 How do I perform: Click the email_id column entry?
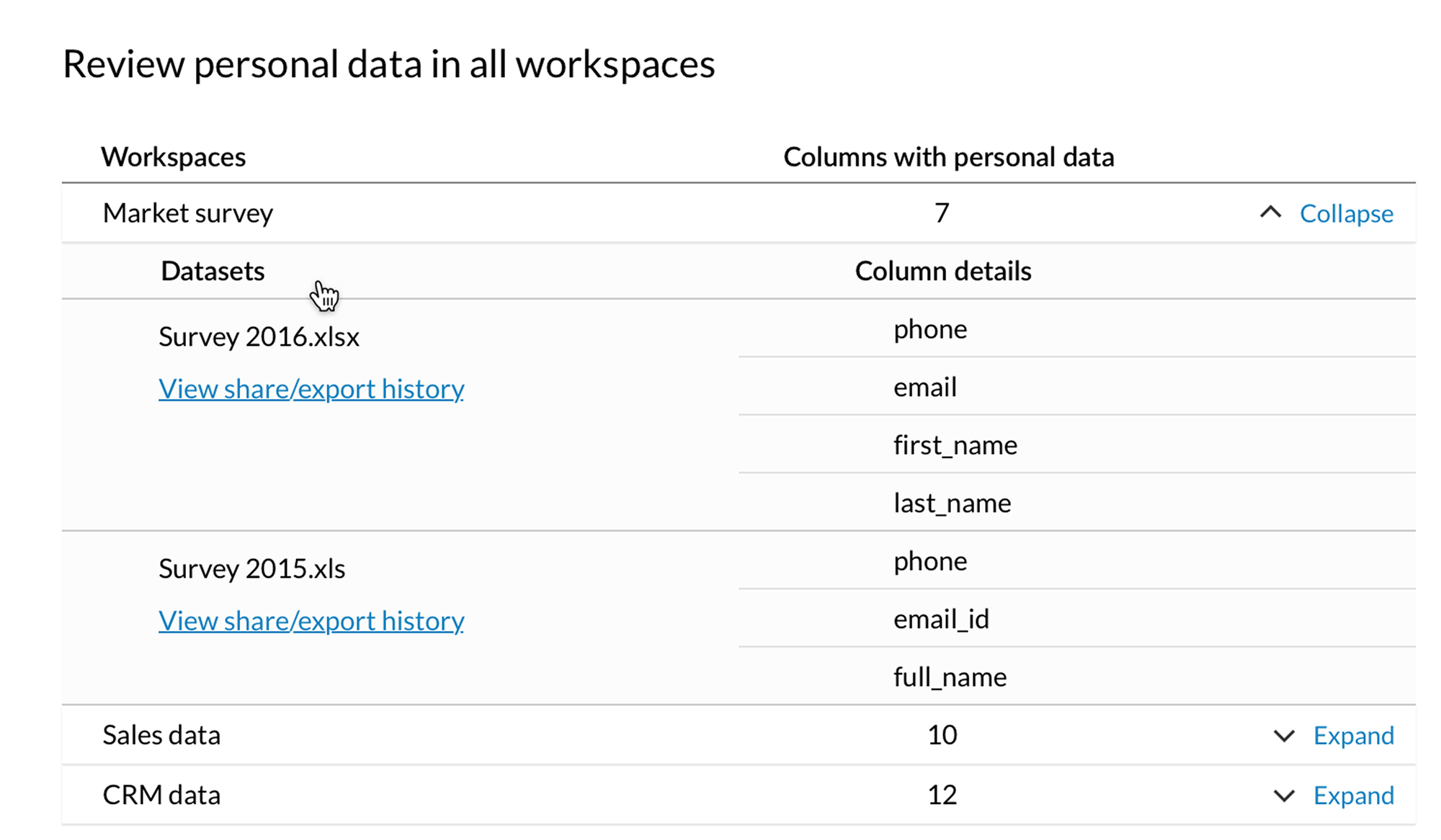[941, 620]
